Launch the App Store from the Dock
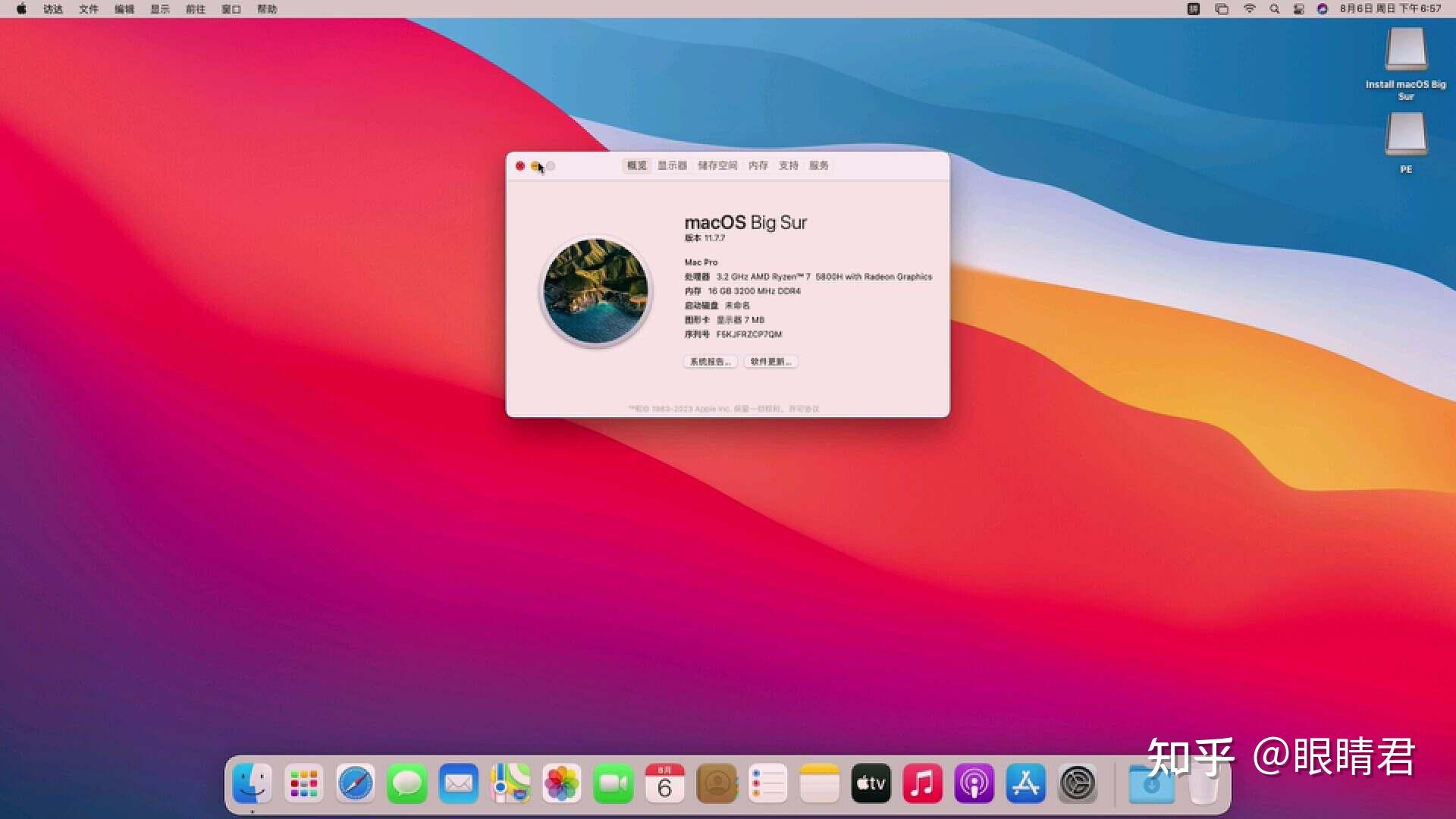Image resolution: width=1456 pixels, height=819 pixels. [1026, 783]
